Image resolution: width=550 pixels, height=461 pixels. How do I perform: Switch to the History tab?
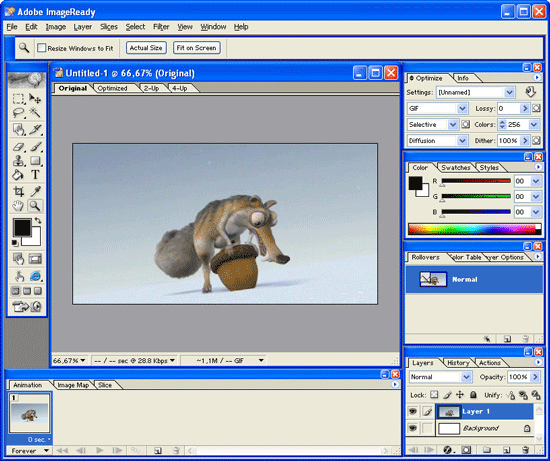[458, 363]
